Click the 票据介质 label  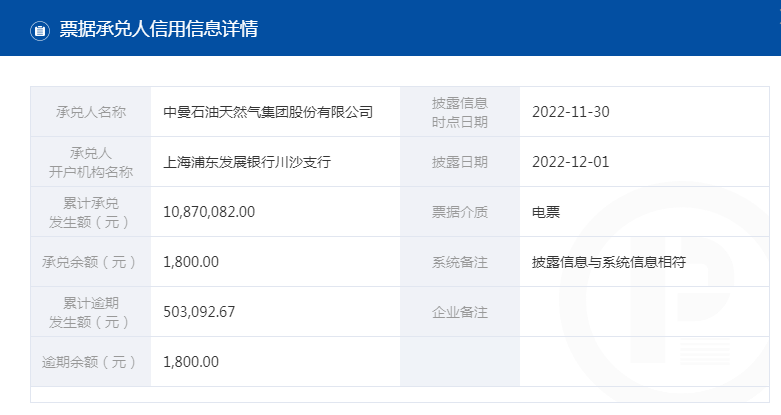tap(460, 213)
